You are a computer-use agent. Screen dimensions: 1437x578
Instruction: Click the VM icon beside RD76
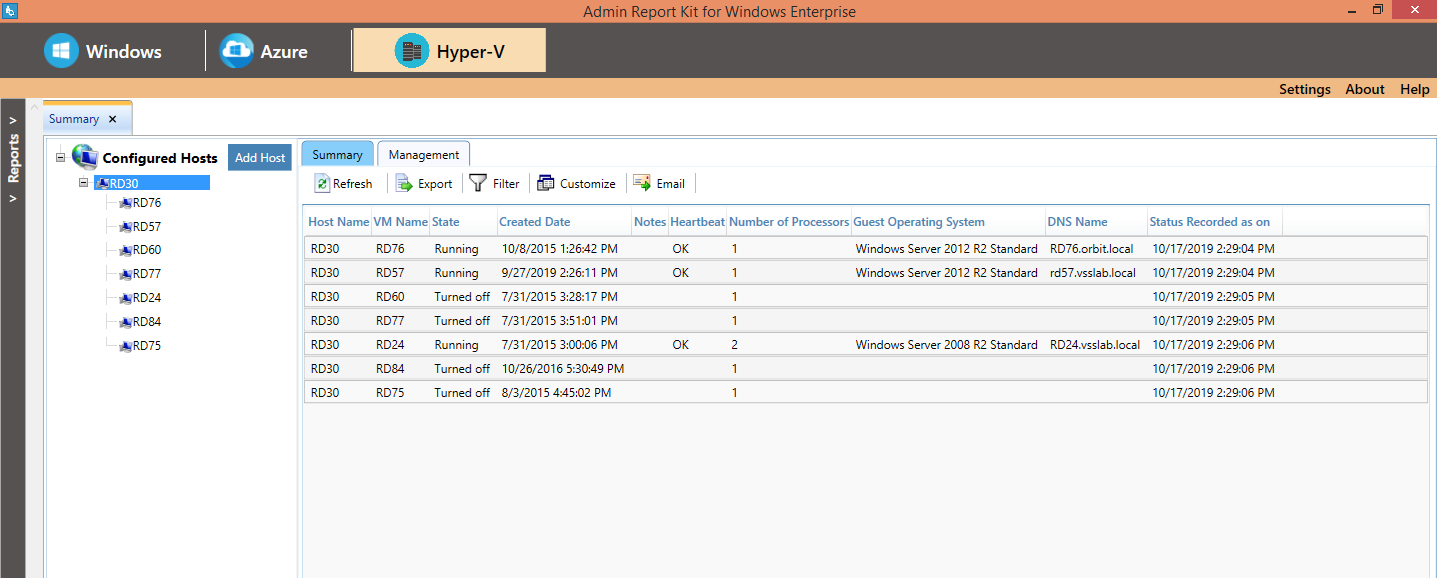(126, 203)
